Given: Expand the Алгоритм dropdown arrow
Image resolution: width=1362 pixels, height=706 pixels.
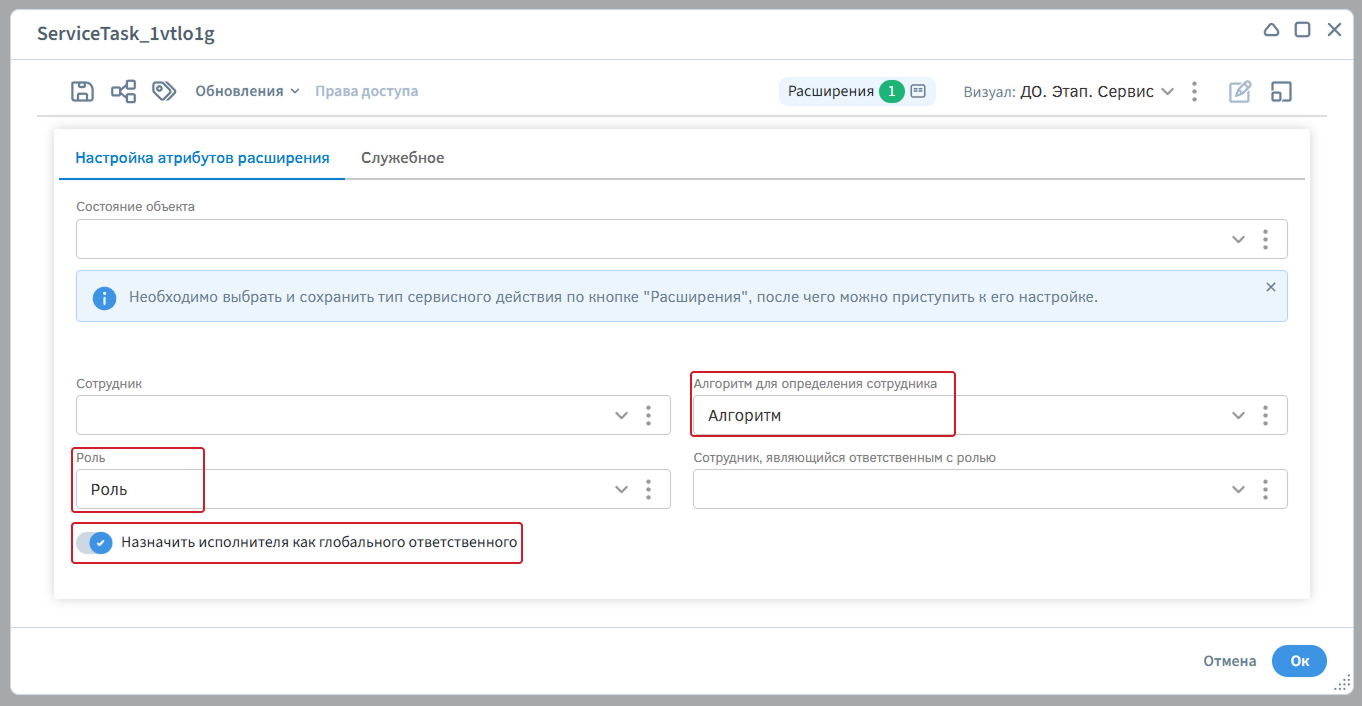Looking at the screenshot, I should click(1238, 415).
